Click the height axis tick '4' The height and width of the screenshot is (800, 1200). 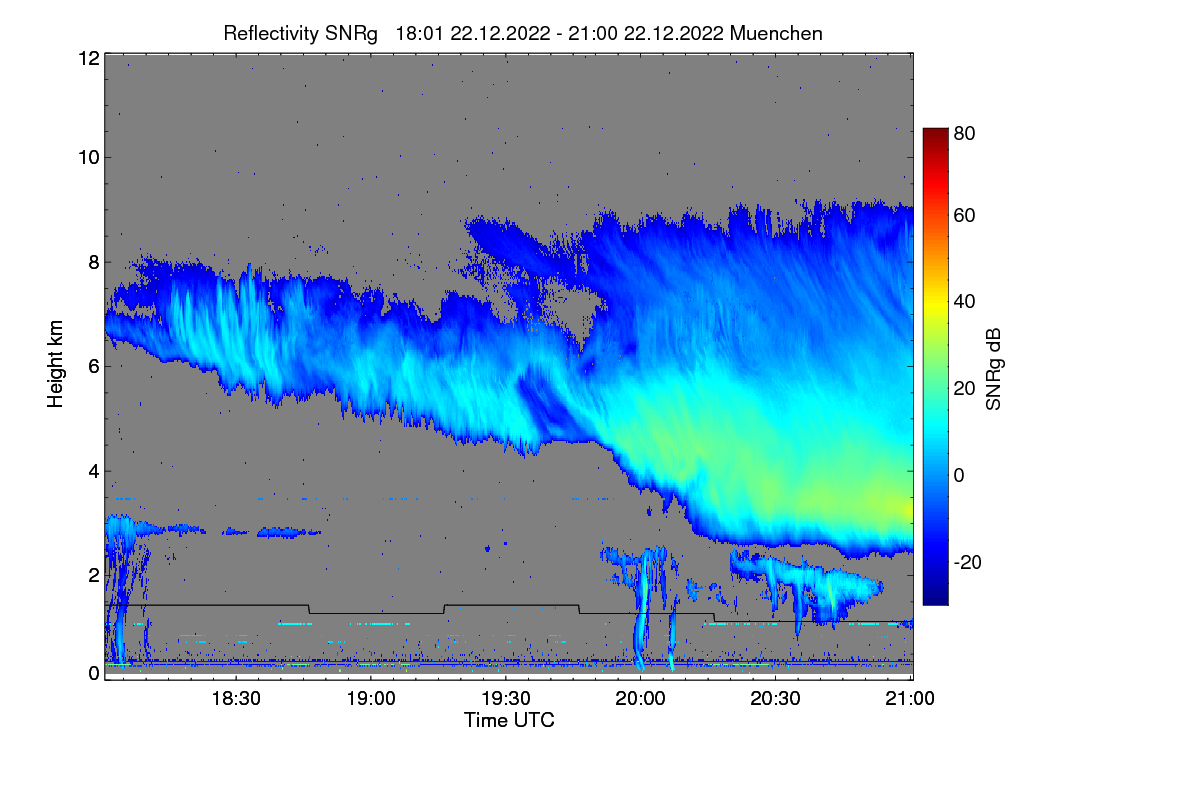coord(92,470)
